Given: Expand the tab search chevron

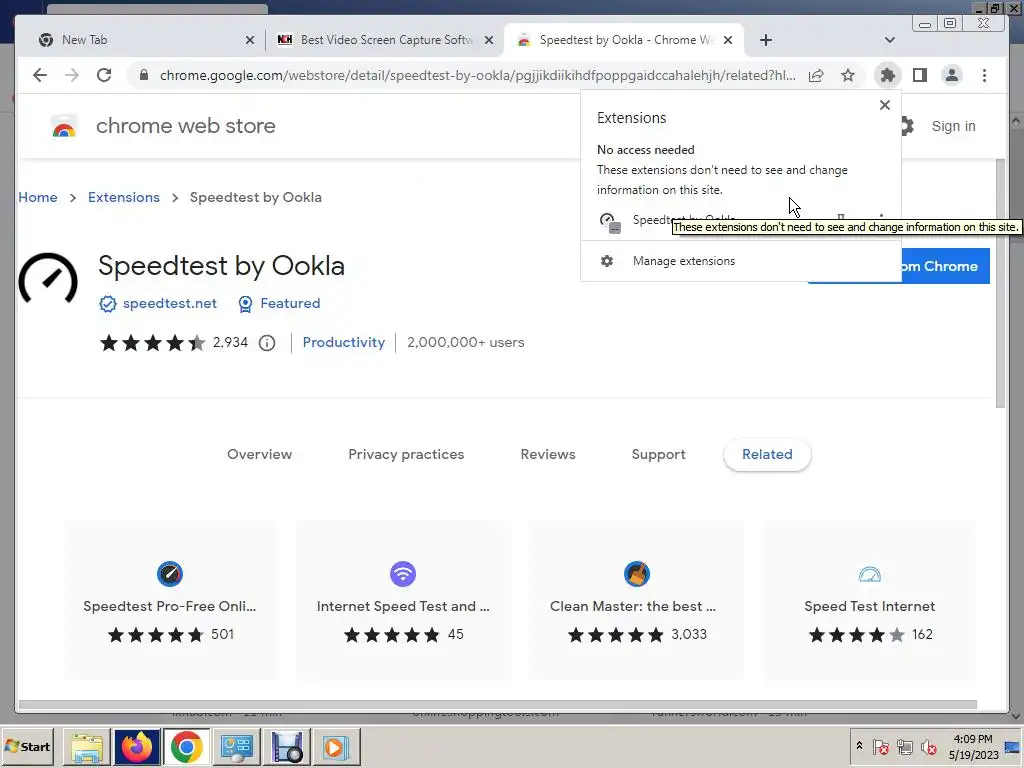Looking at the screenshot, I should point(889,40).
